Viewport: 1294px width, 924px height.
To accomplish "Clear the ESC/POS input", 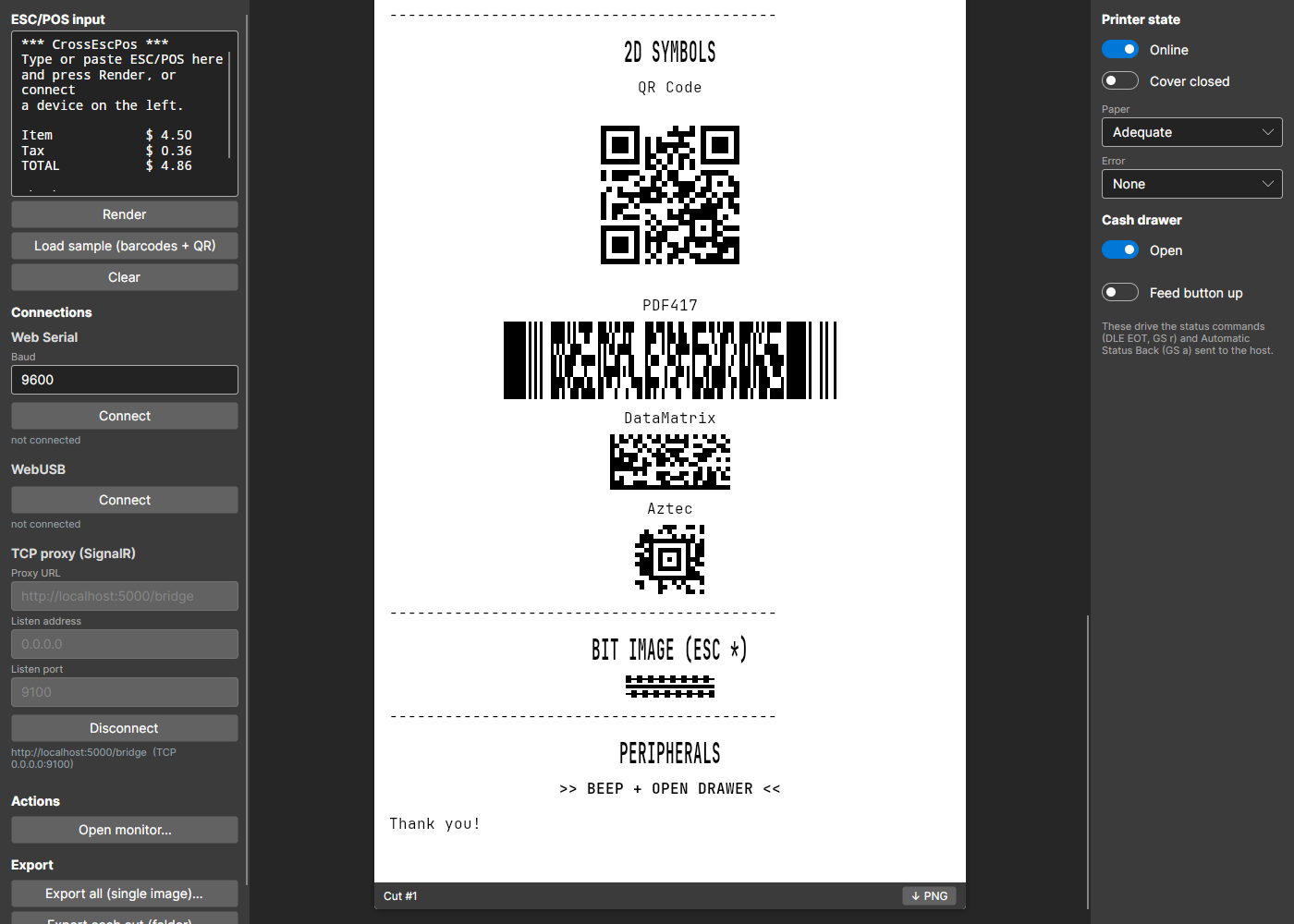I will pyautogui.click(x=125, y=277).
